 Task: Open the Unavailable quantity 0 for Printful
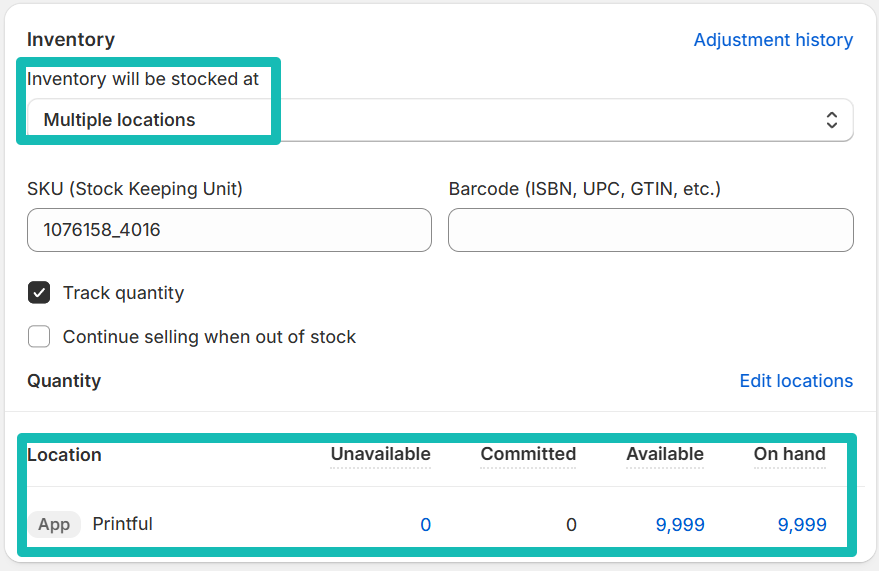(425, 525)
